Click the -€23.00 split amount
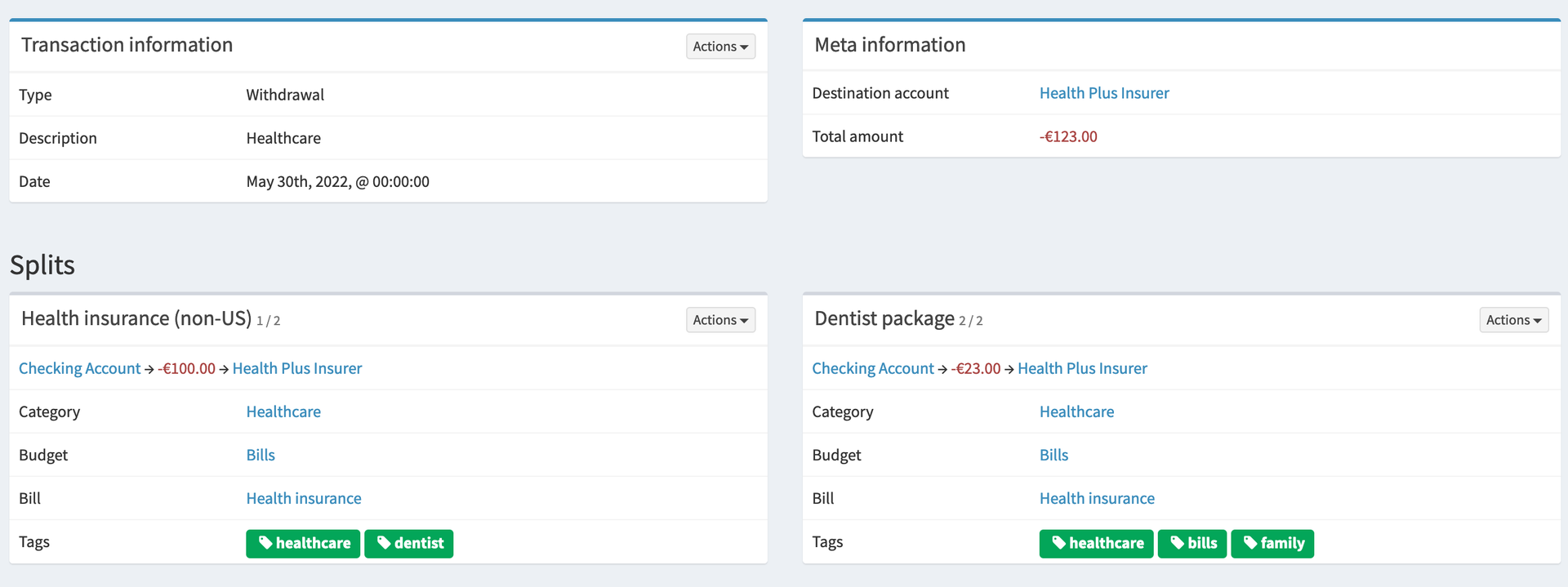The height and width of the screenshot is (587, 1568). pyautogui.click(x=976, y=368)
